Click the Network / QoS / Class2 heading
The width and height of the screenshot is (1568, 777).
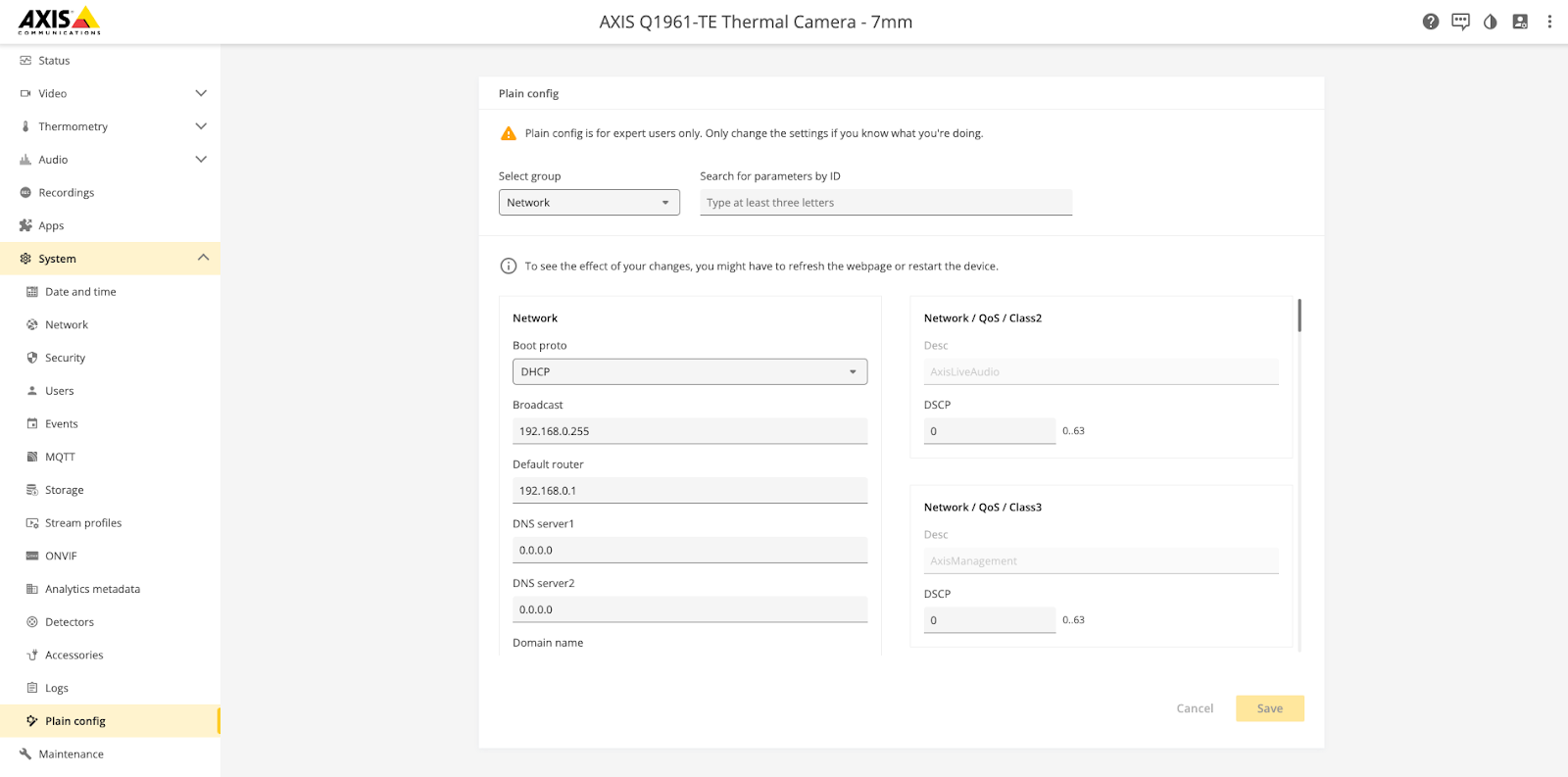pyautogui.click(x=983, y=318)
